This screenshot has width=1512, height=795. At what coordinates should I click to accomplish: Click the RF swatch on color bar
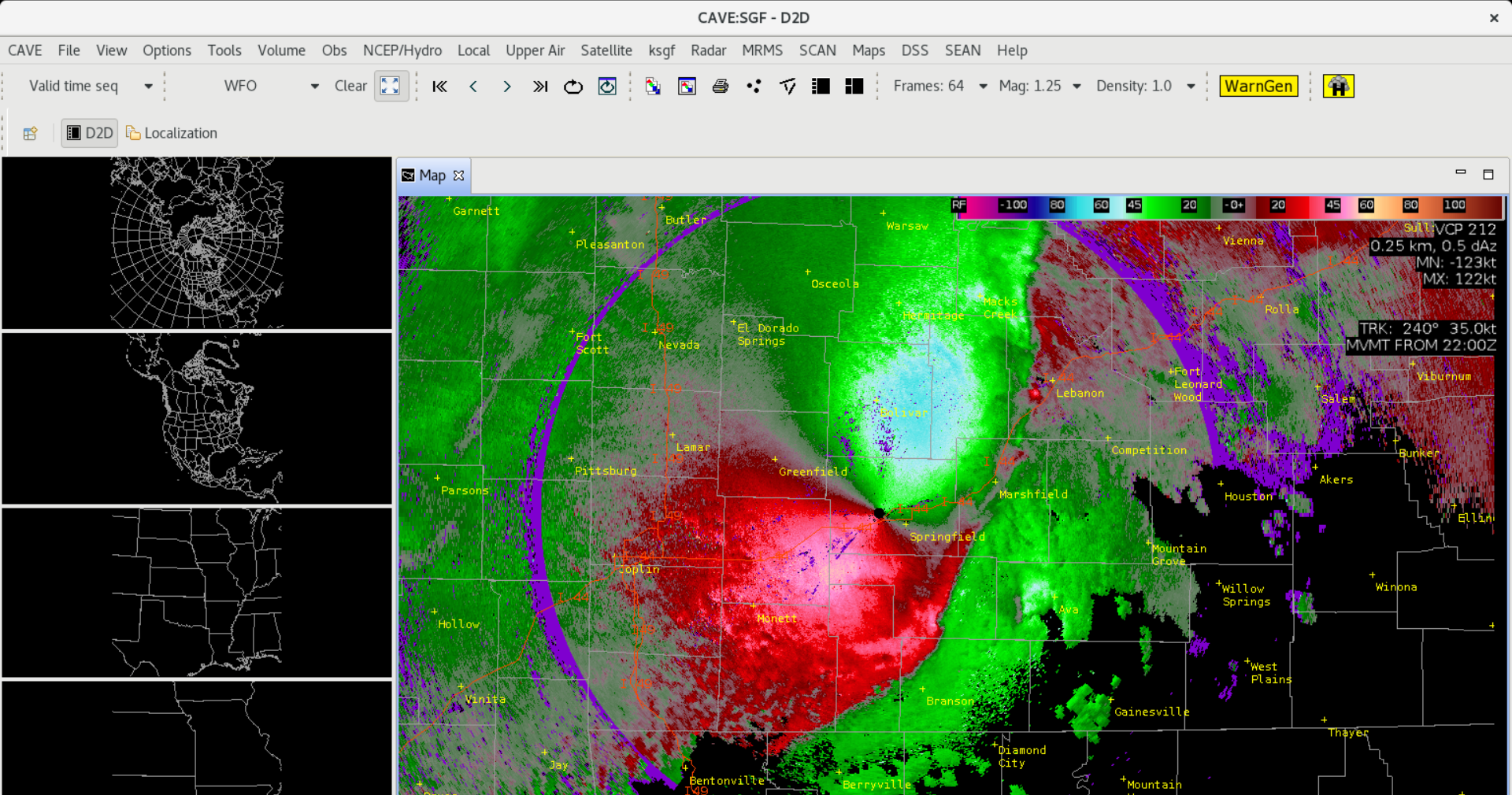coord(958,205)
